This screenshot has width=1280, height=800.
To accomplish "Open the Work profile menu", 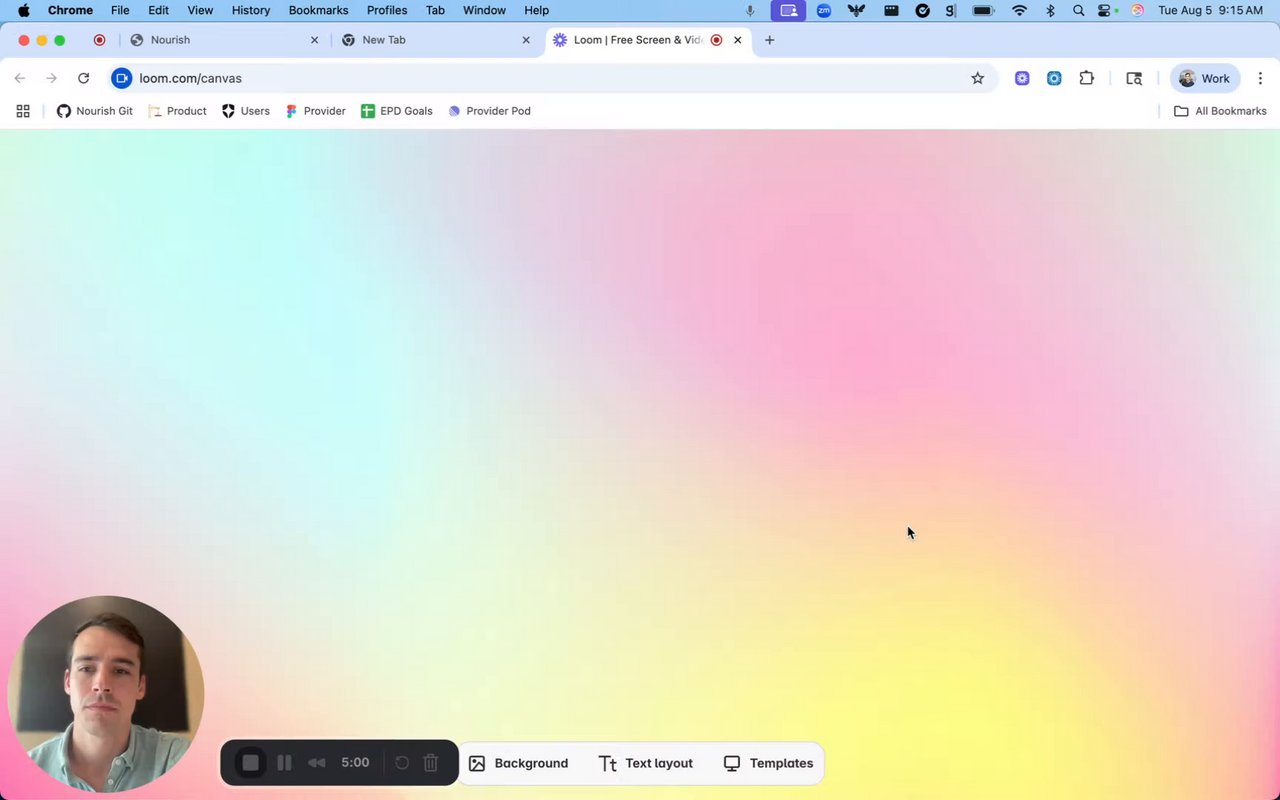I will click(x=1205, y=78).
